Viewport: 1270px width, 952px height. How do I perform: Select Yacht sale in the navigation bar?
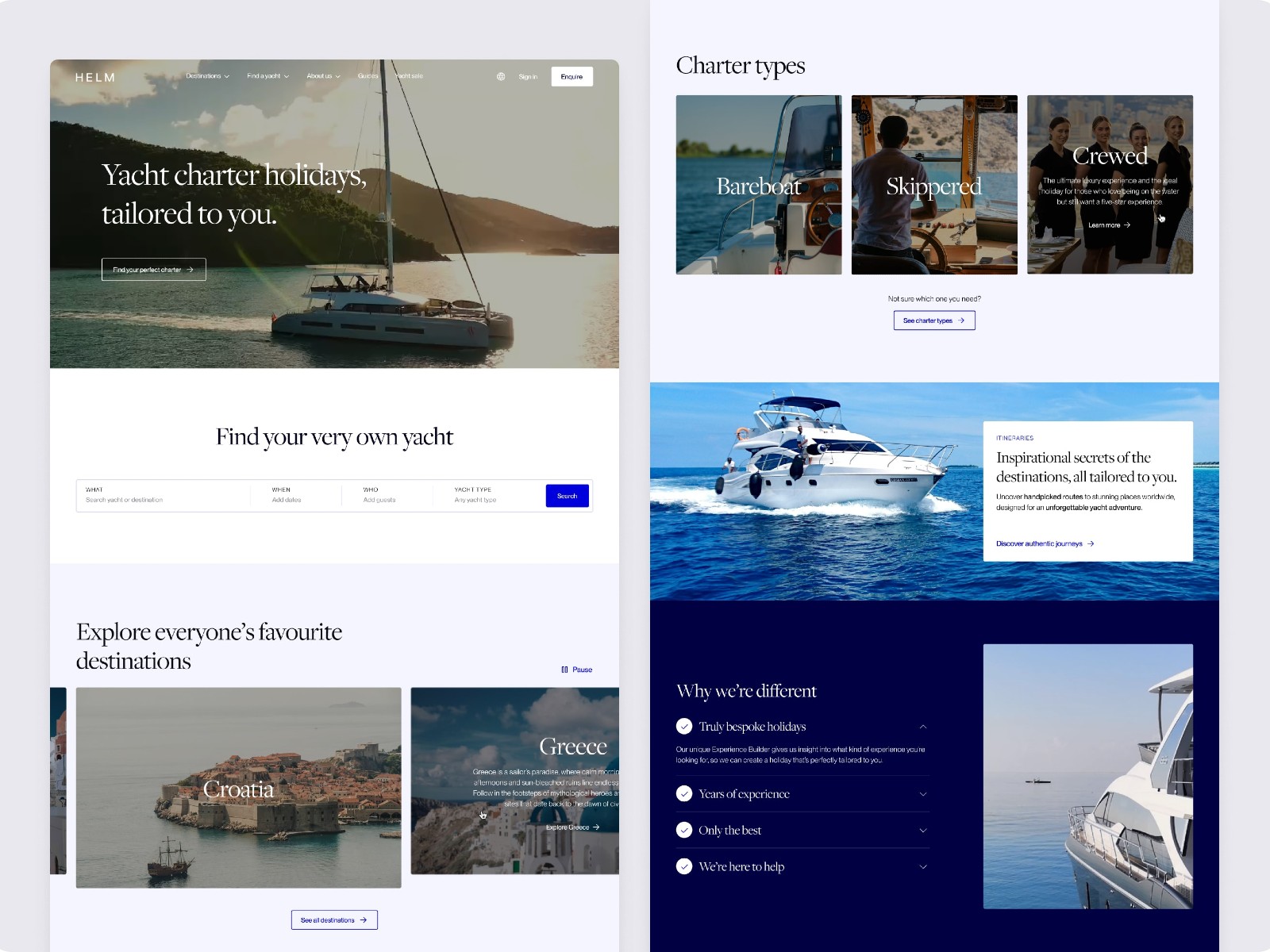(410, 76)
